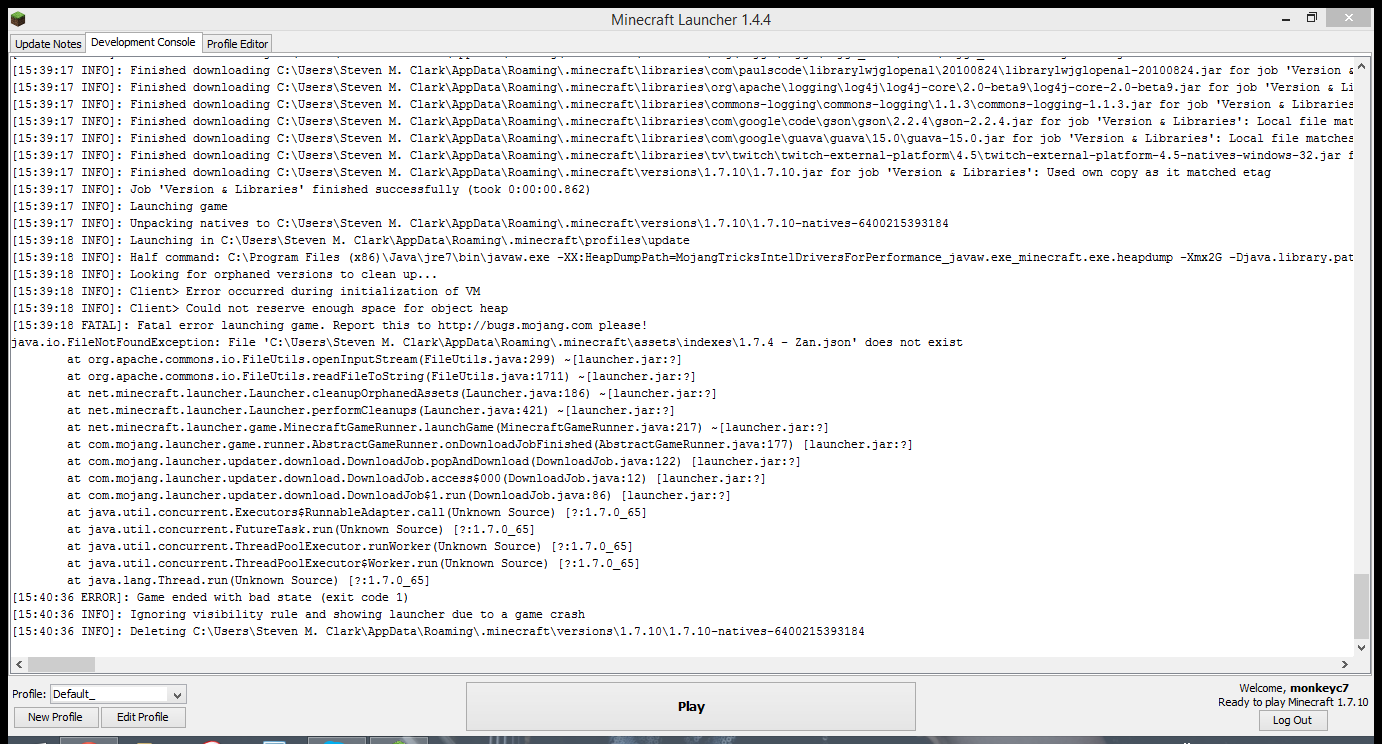
Task: Click the ThreadPoolExecutor.runWorker stack trace line
Action: [x=350, y=546]
